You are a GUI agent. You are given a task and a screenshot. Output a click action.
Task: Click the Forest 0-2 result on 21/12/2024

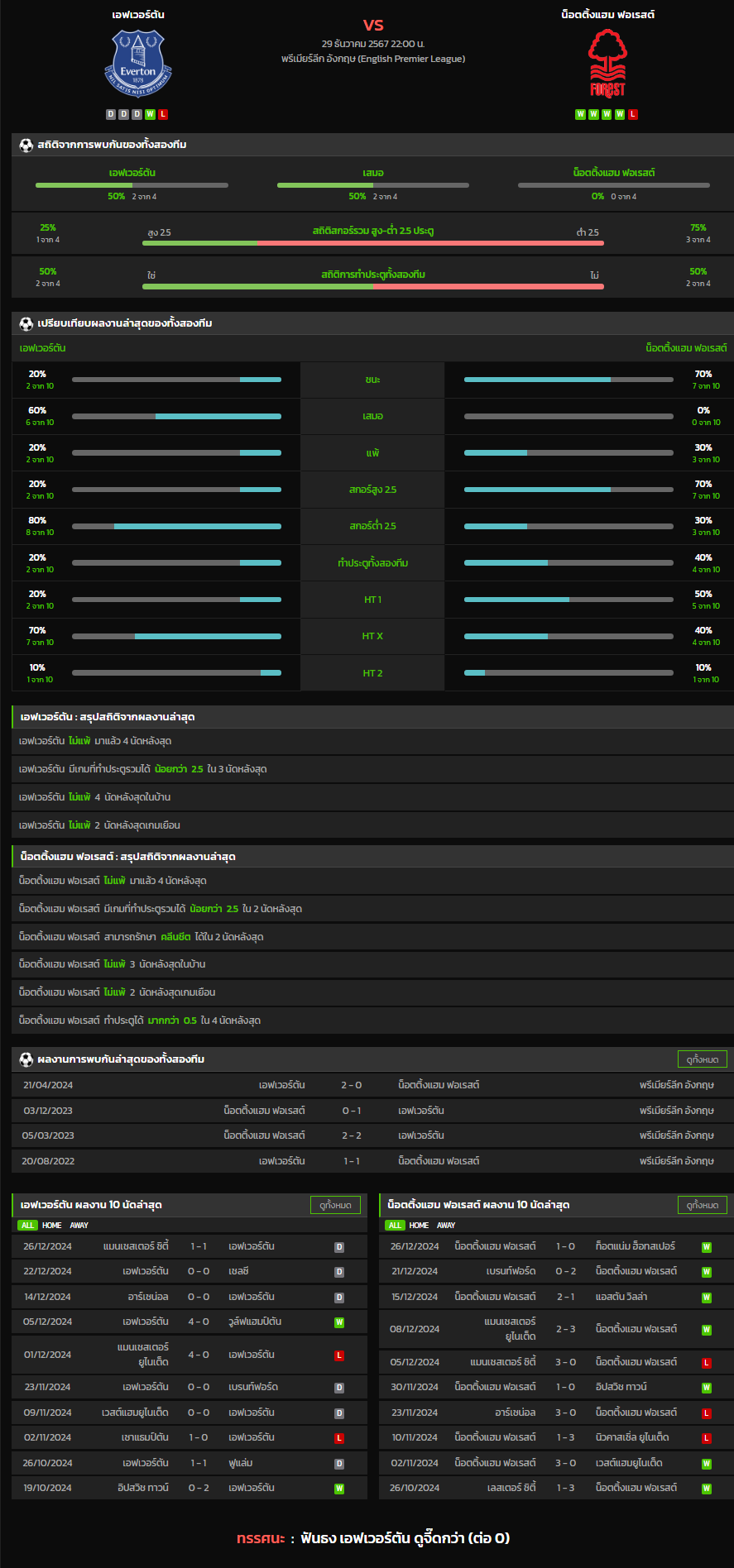[566, 1271]
